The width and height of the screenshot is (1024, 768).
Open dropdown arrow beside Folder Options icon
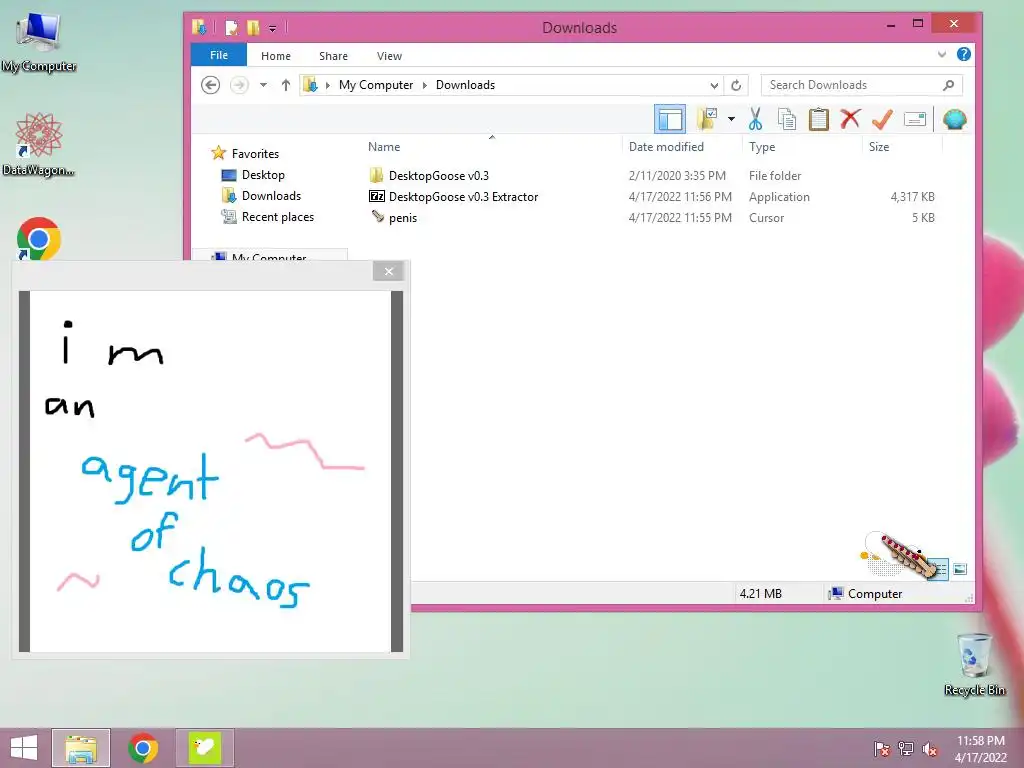pos(731,119)
